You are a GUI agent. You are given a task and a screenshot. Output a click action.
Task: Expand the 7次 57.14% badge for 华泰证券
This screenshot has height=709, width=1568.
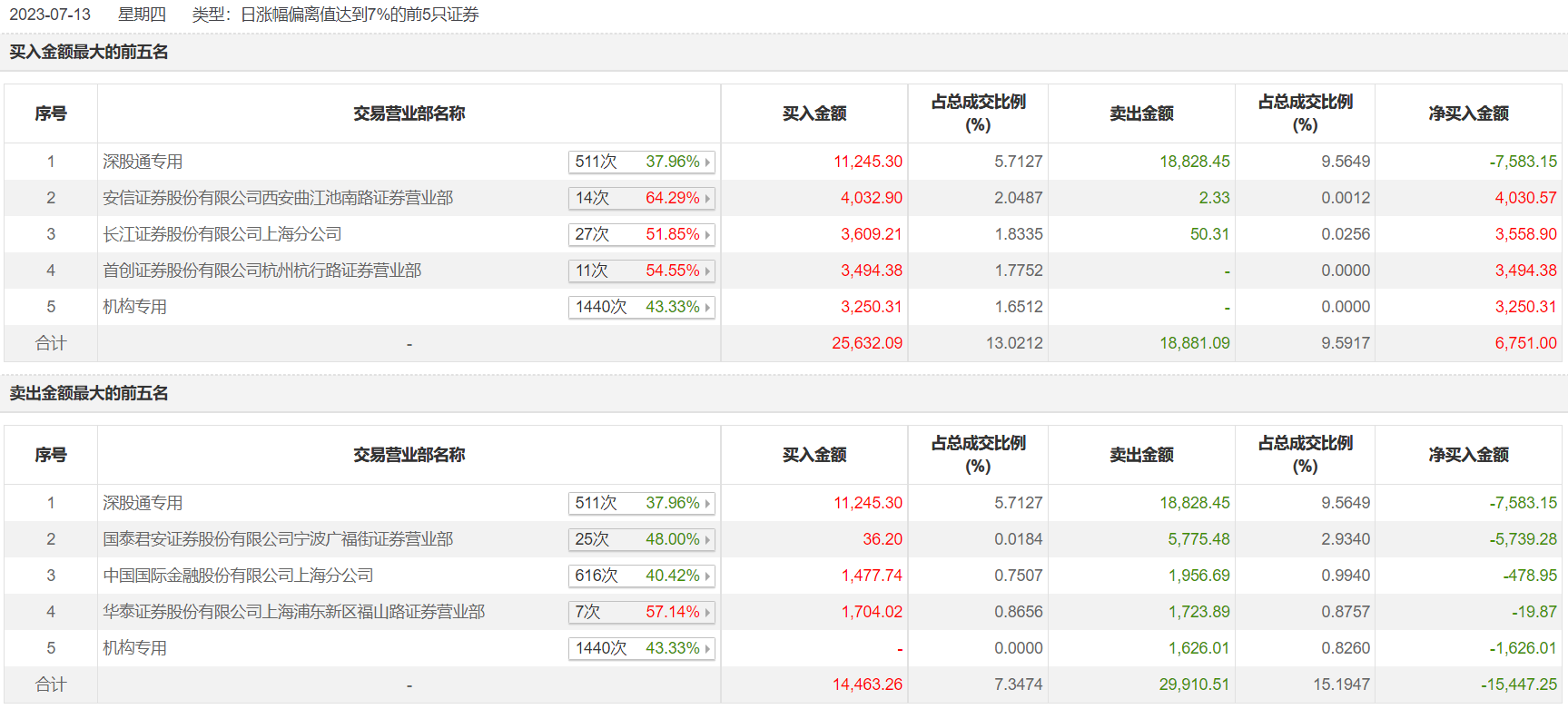(x=641, y=612)
